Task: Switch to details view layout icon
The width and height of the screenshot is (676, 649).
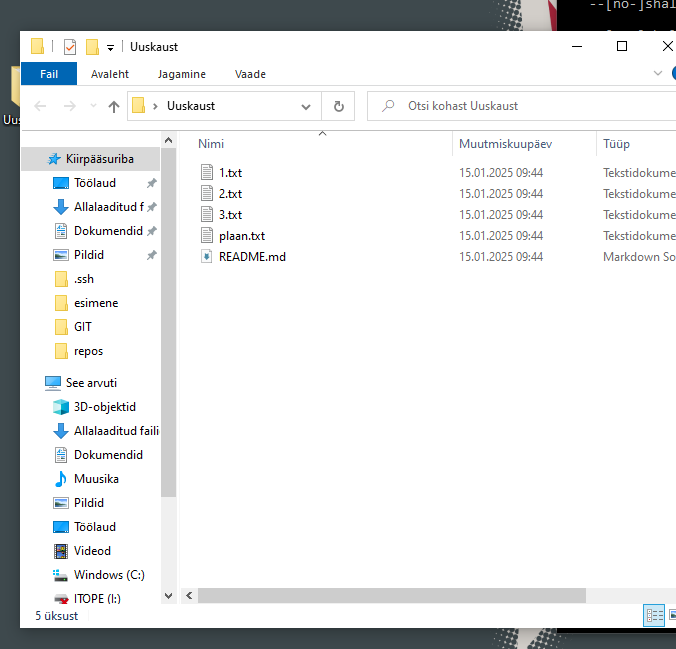Action: point(654,616)
